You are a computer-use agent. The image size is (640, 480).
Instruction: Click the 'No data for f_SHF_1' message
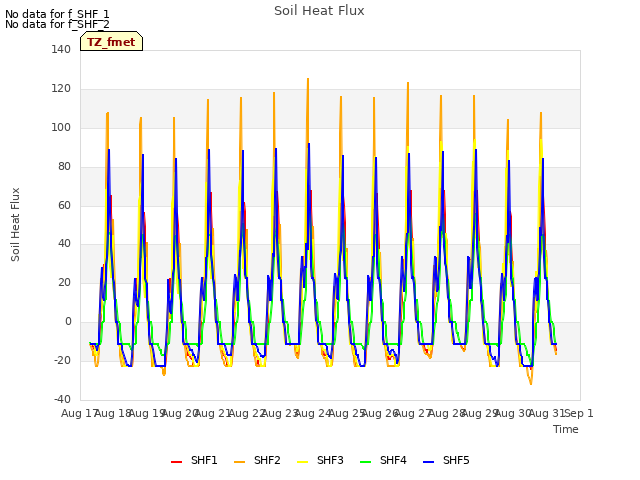pos(57,14)
